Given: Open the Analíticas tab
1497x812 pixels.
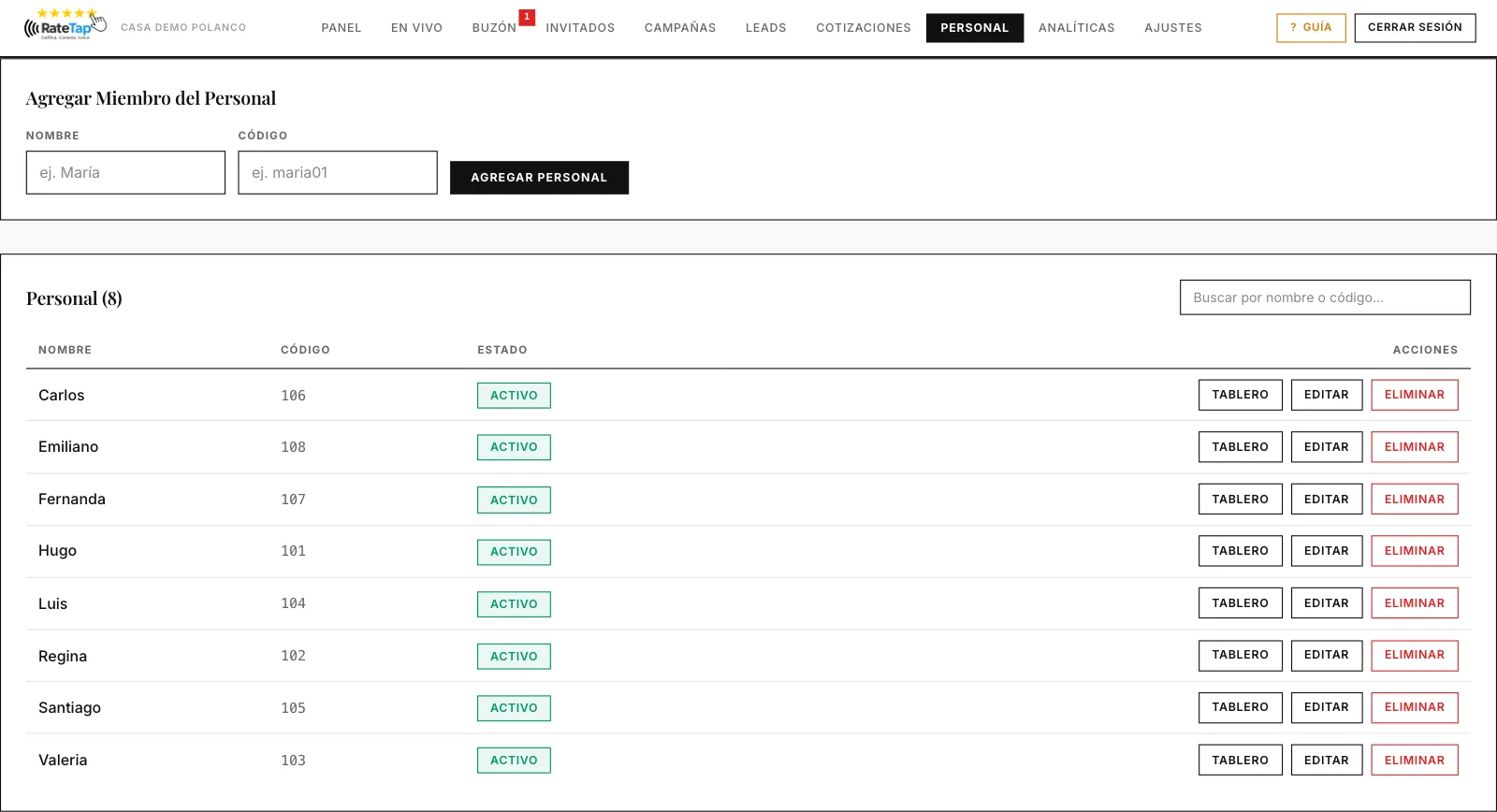Looking at the screenshot, I should tap(1076, 28).
